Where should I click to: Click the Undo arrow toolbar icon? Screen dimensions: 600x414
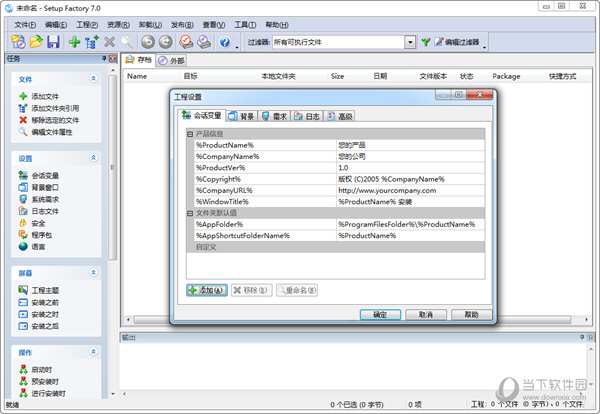(x=148, y=42)
